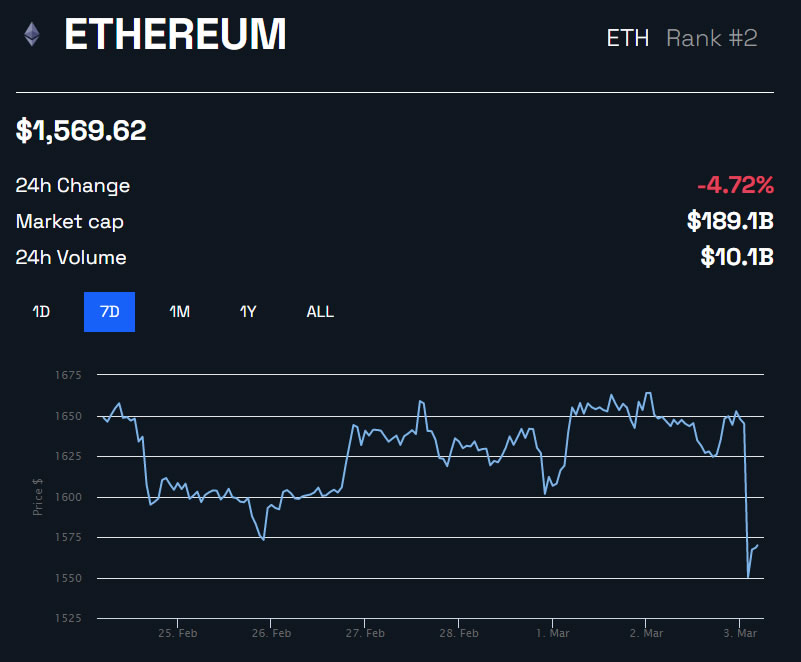Click the 1675 y-axis price label

point(68,375)
